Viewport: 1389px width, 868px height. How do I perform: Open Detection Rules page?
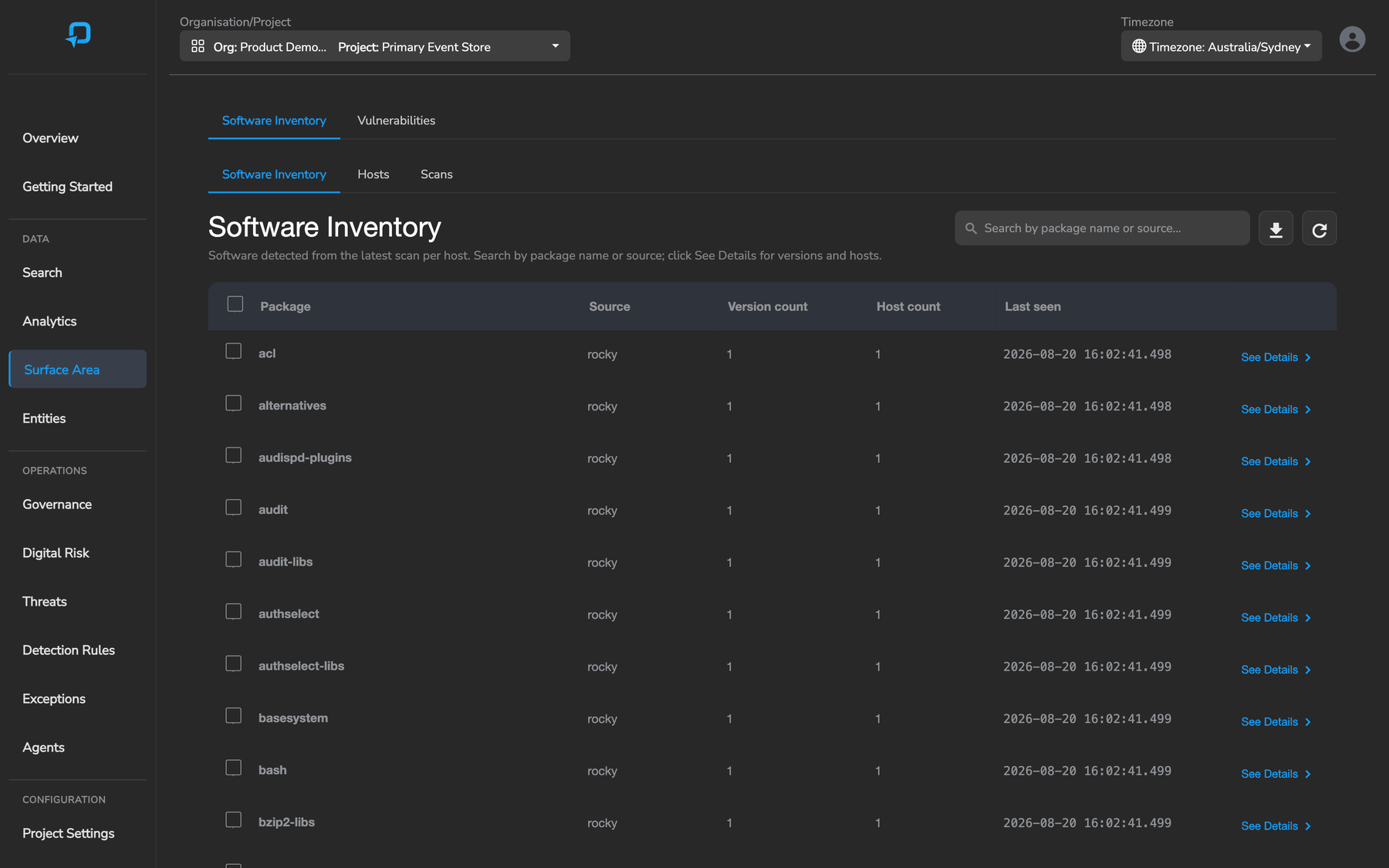point(69,650)
